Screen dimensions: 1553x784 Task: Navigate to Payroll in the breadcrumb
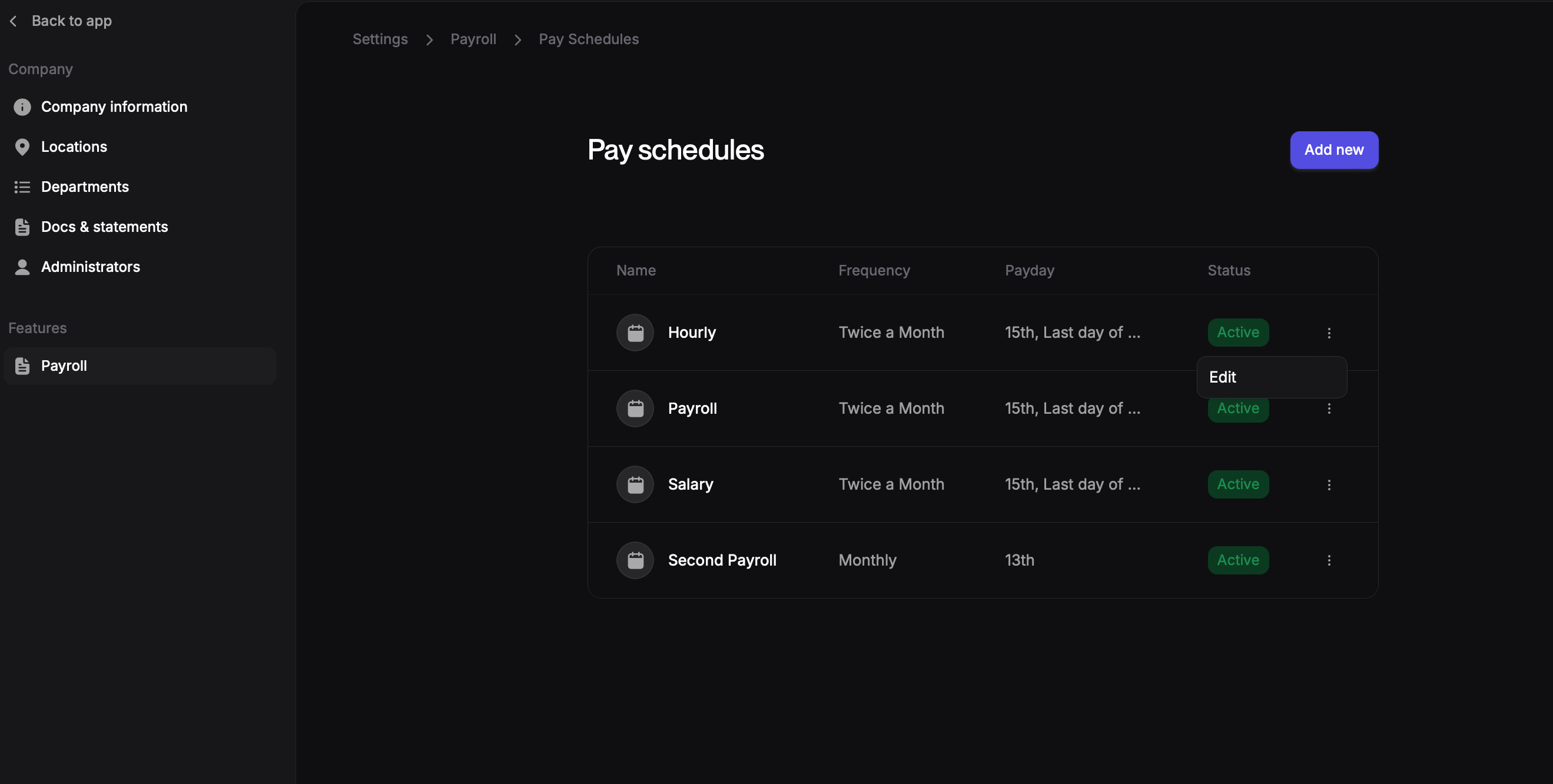[473, 39]
